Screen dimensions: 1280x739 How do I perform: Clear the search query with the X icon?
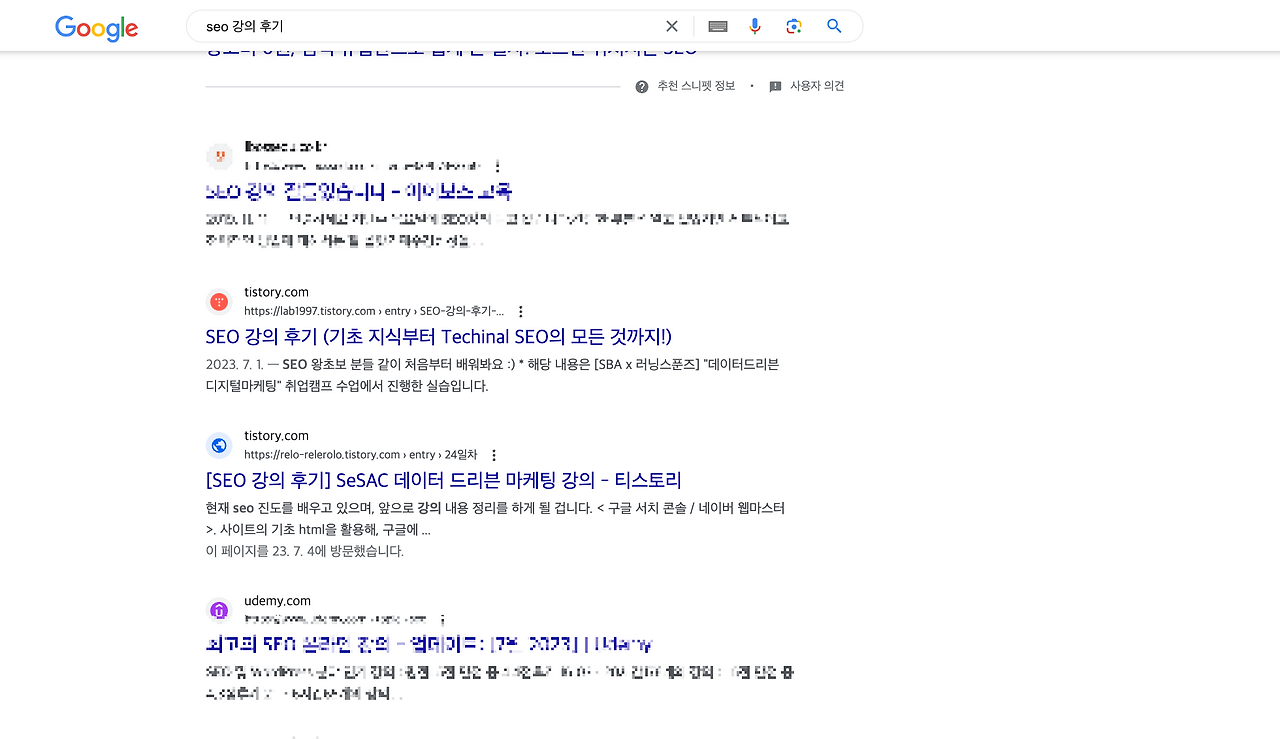(671, 26)
